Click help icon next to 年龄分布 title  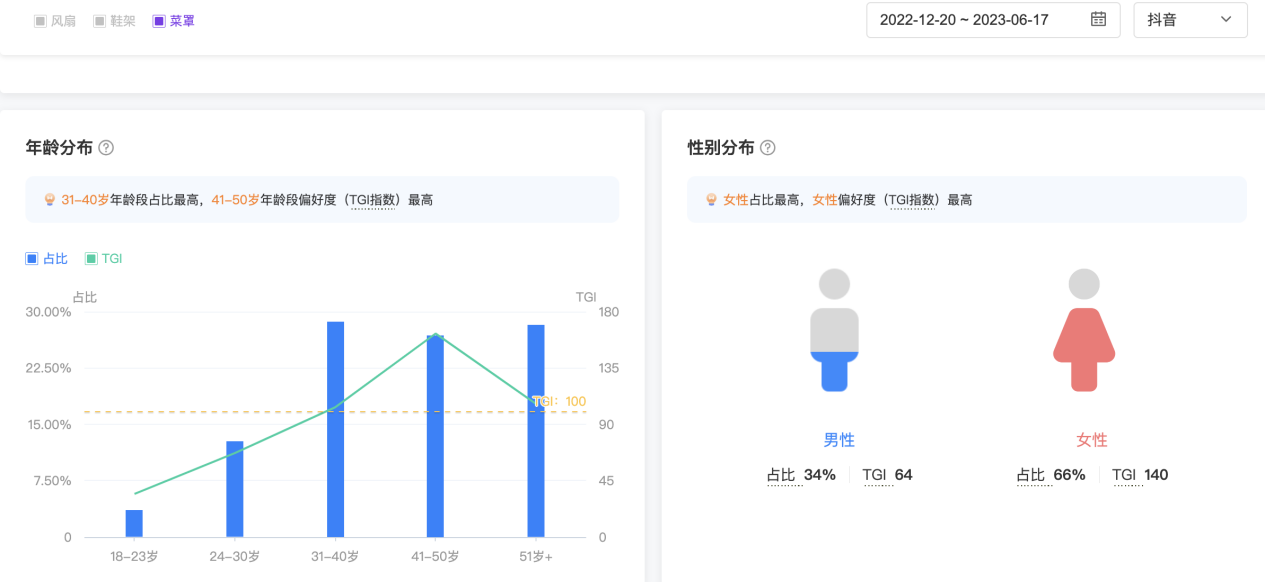[x=106, y=148]
